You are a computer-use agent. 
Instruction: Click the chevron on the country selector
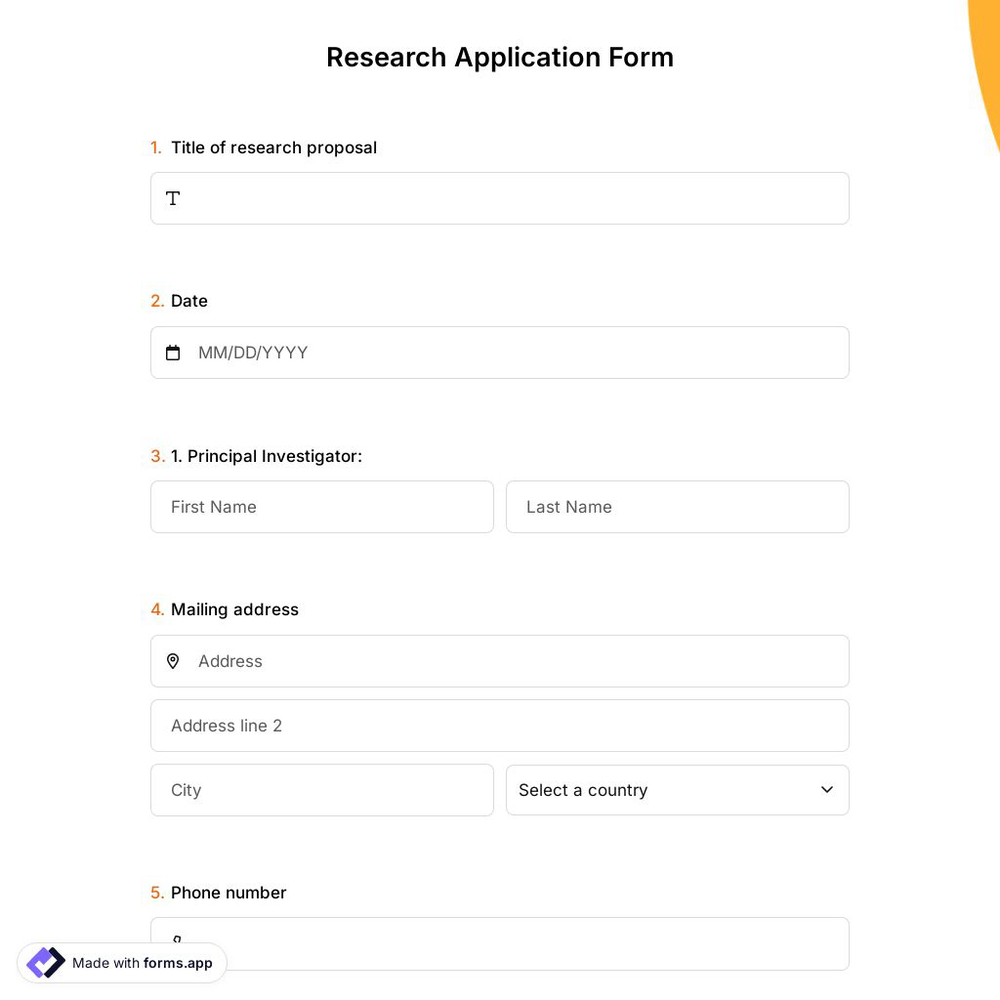(x=827, y=790)
